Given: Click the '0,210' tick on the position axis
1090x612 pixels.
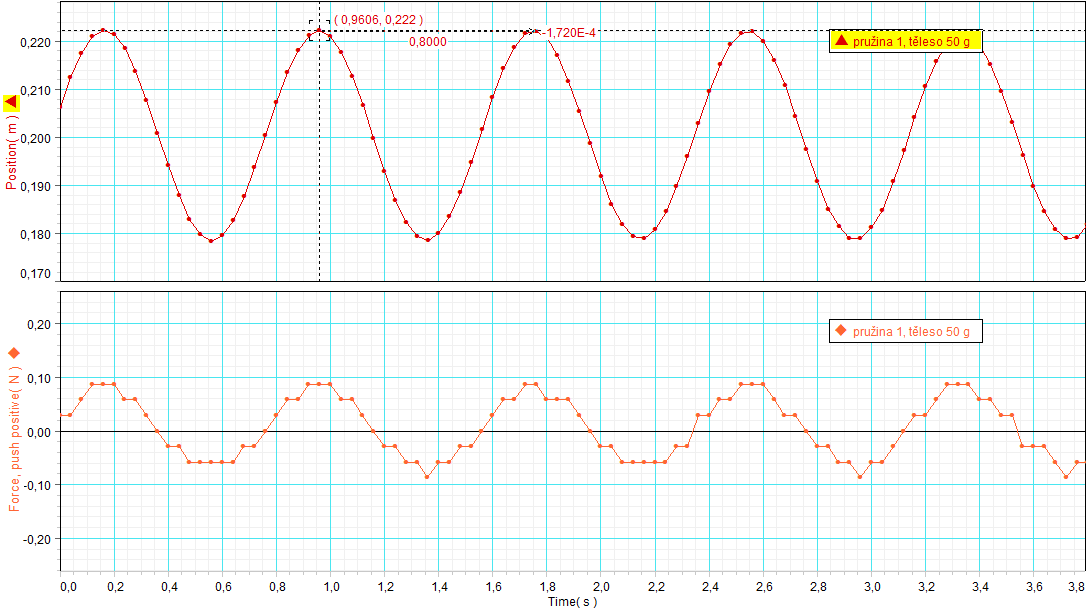Looking at the screenshot, I should point(35,90).
